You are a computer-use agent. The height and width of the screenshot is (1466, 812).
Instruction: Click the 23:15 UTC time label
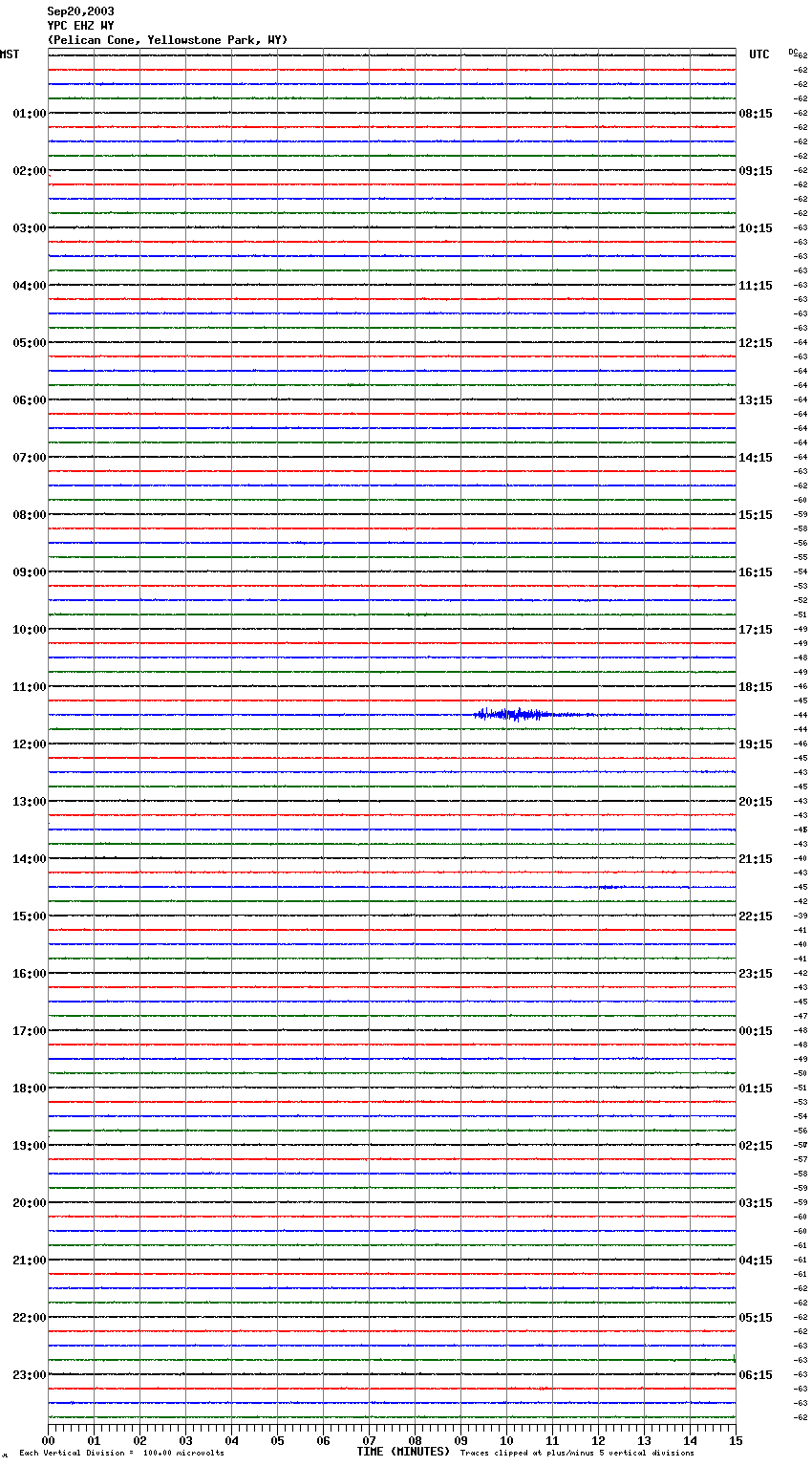756,974
